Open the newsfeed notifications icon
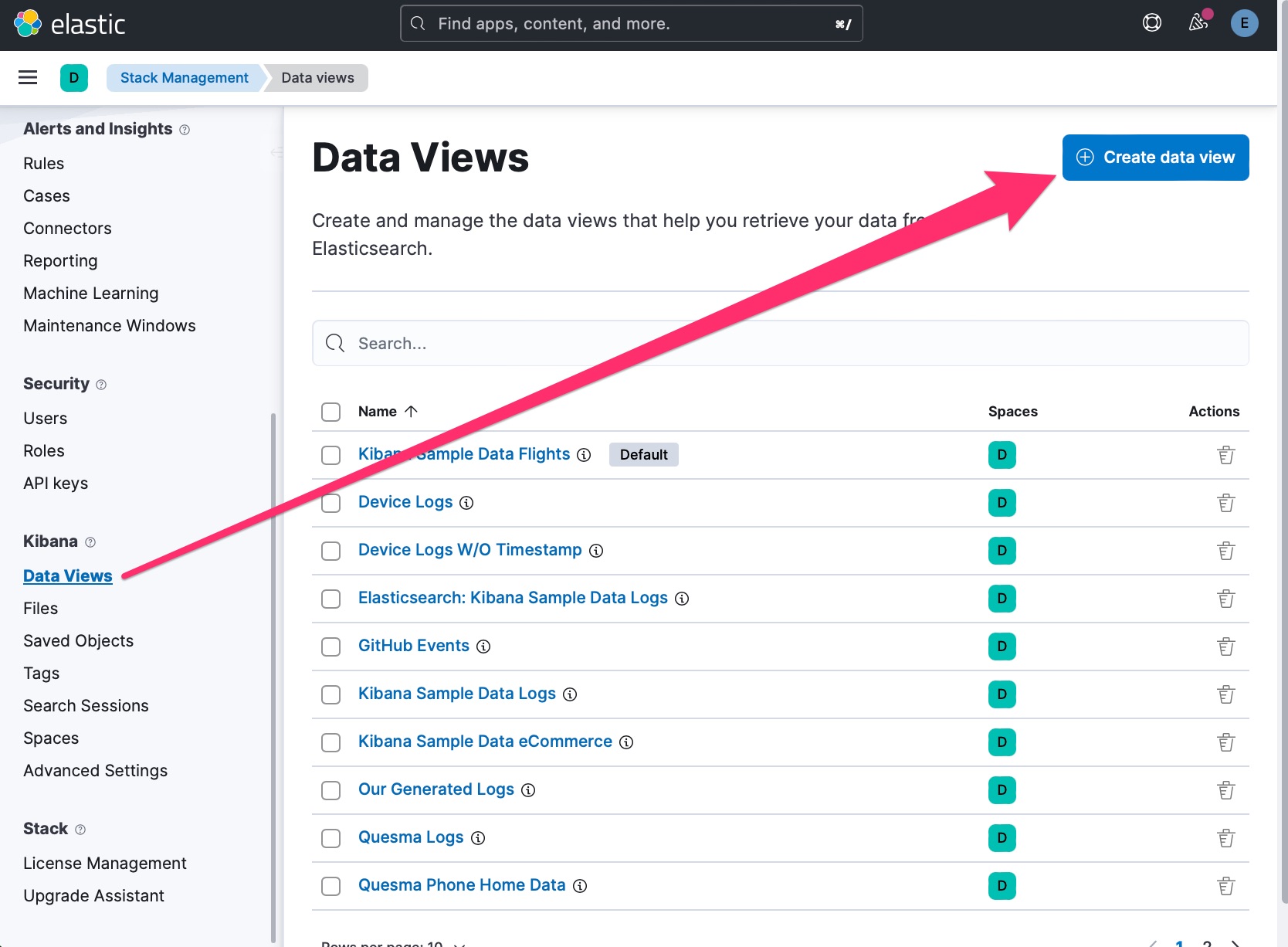 [x=1198, y=23]
